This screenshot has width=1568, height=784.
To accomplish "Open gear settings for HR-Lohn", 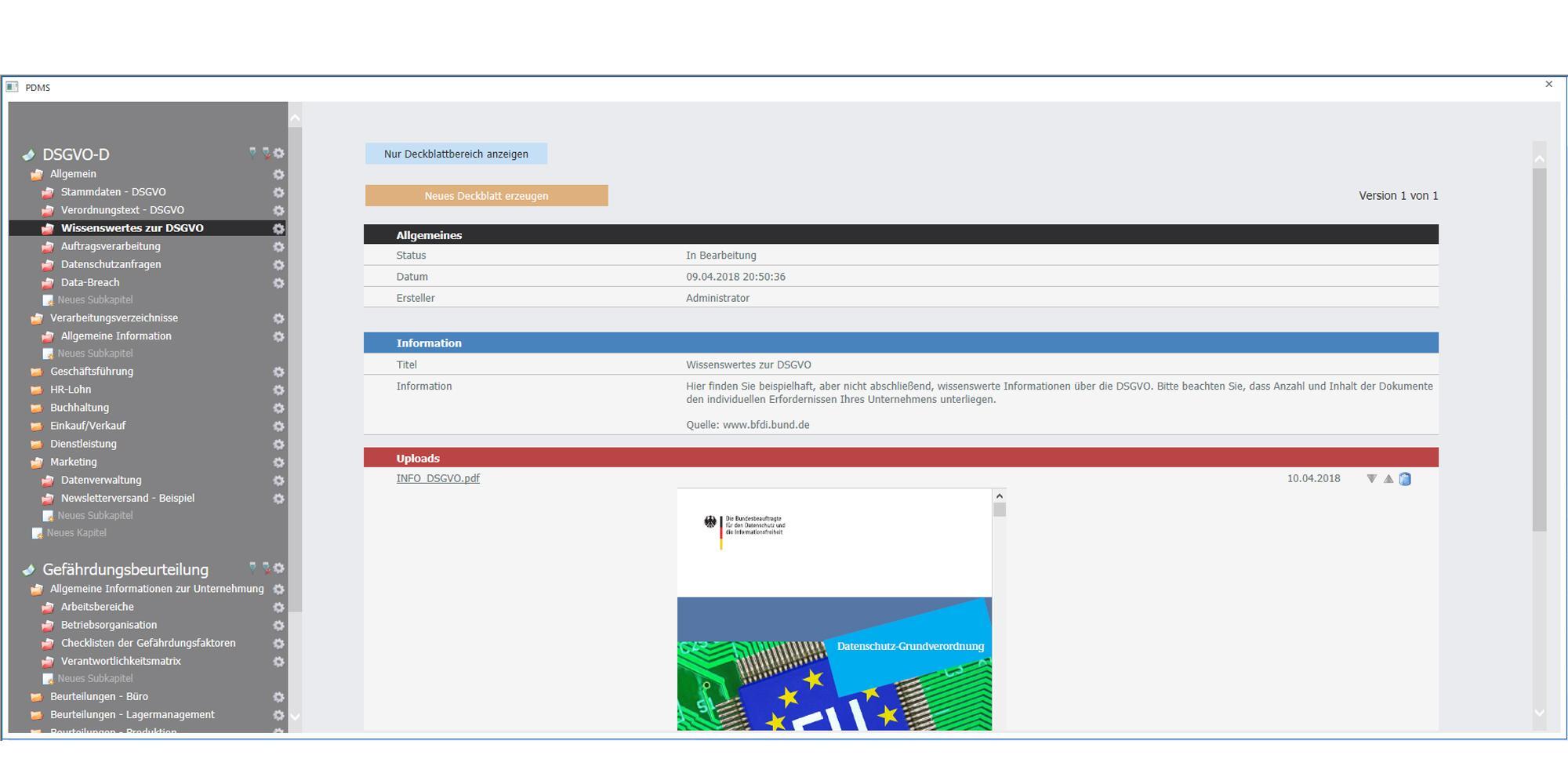I will (278, 390).
